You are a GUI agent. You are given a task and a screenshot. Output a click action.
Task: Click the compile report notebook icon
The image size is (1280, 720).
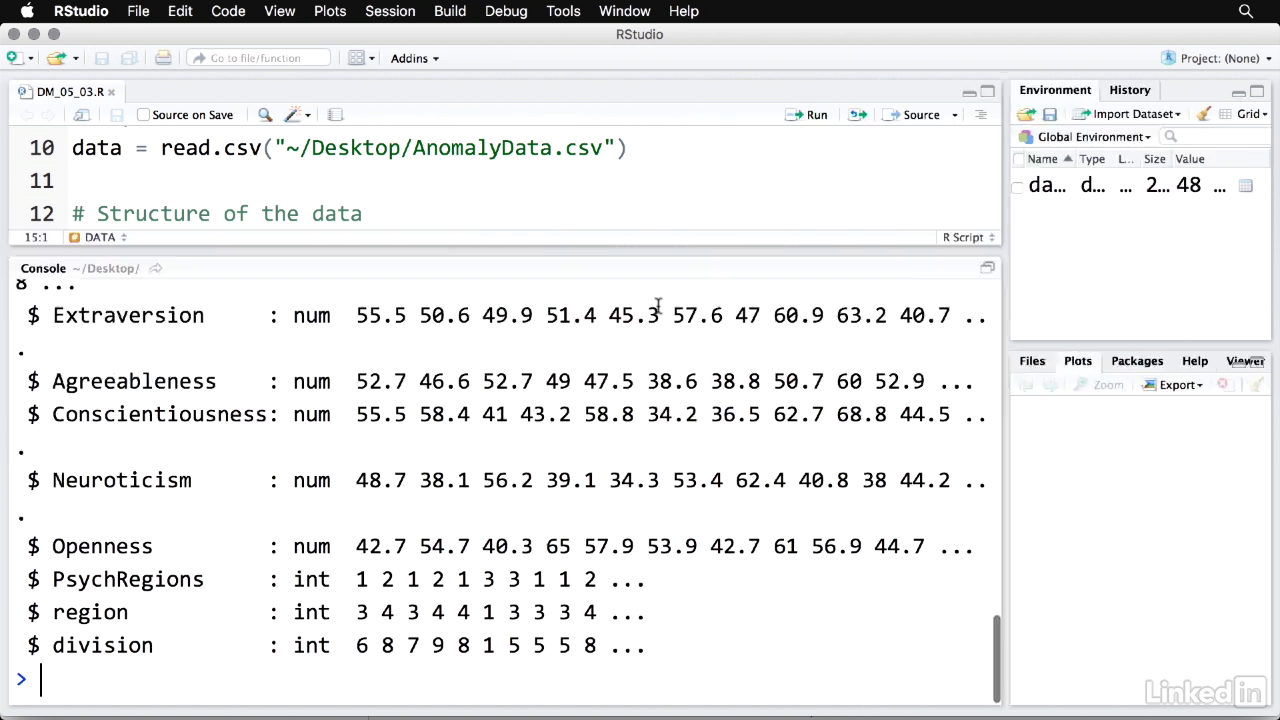coord(336,115)
